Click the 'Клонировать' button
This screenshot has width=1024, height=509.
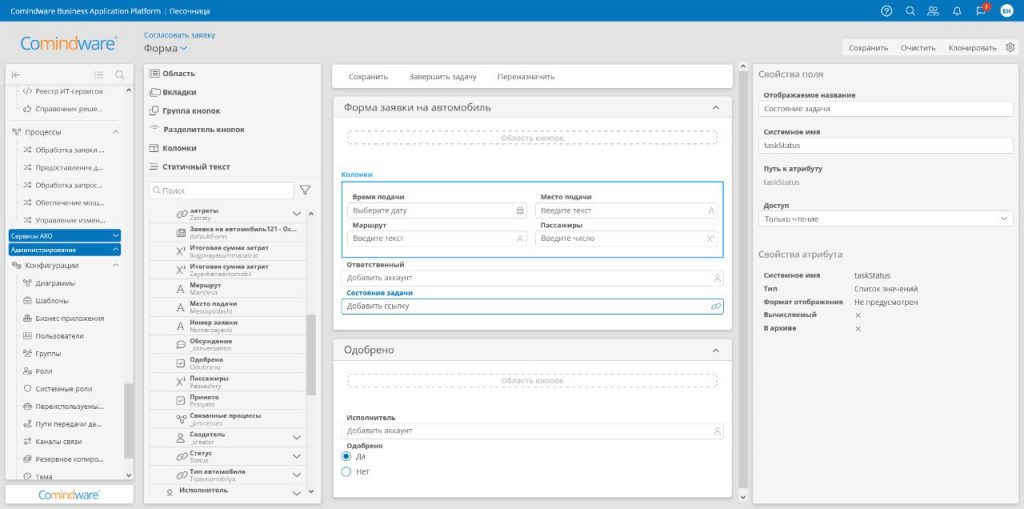(972, 47)
